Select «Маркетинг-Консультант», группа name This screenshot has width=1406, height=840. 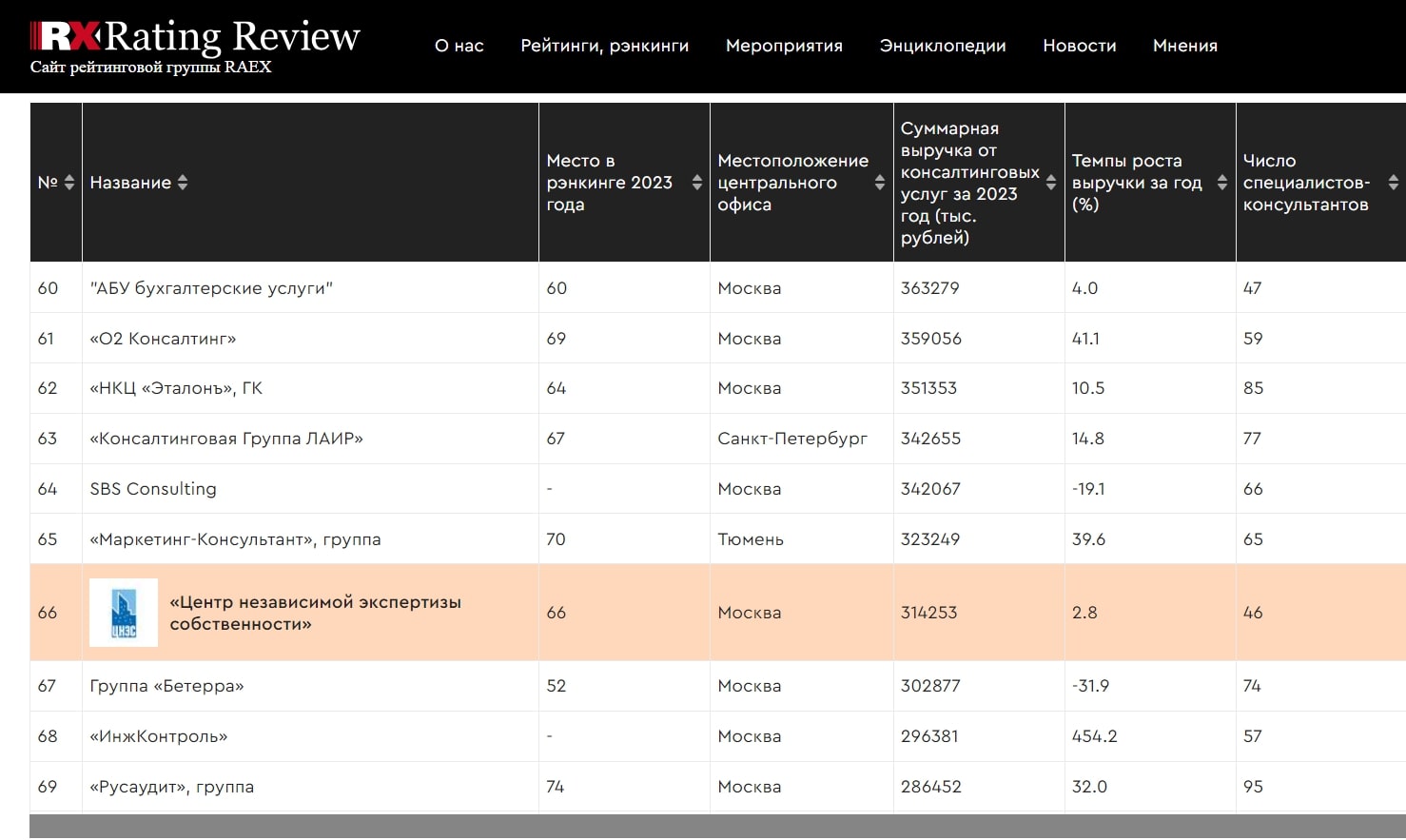(x=235, y=539)
